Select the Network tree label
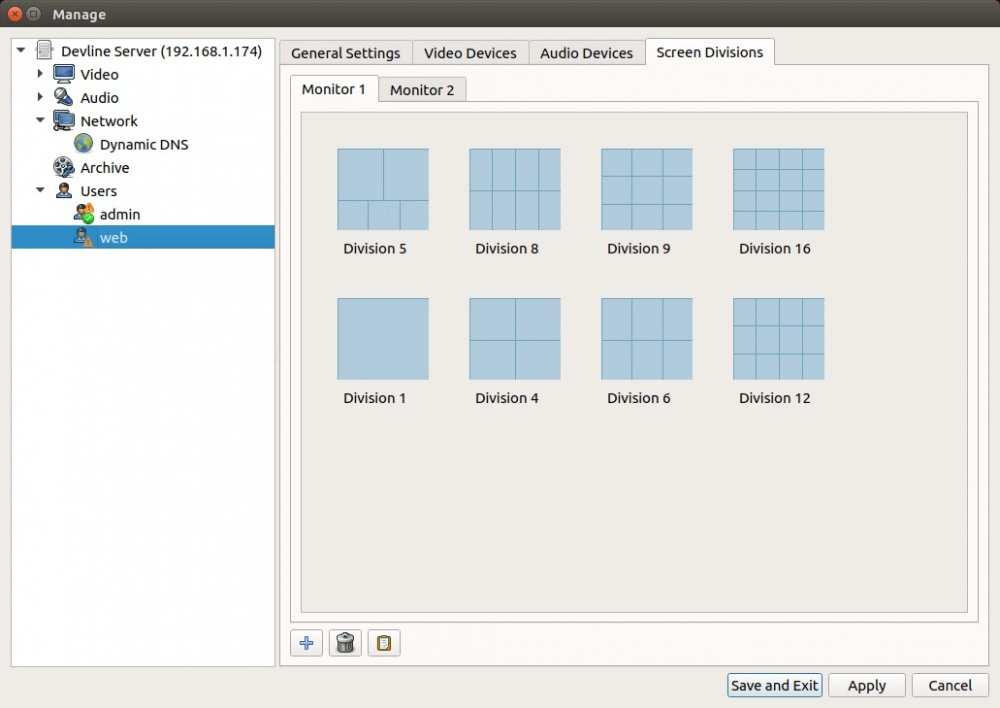 [109, 121]
